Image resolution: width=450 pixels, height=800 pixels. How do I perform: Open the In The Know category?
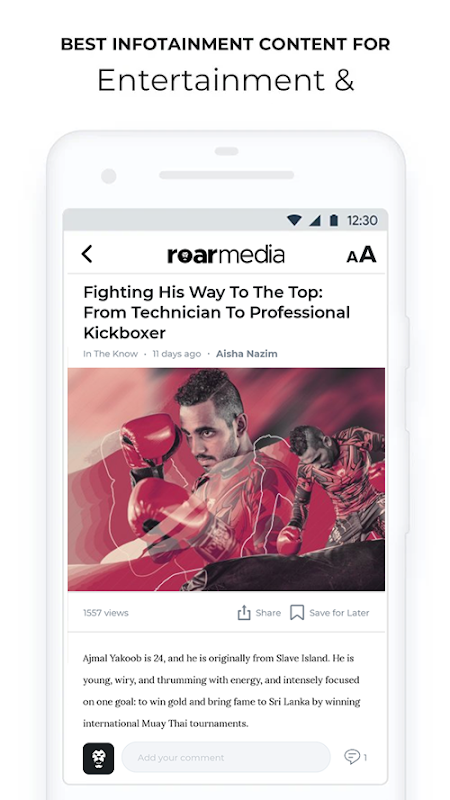pyautogui.click(x=110, y=354)
